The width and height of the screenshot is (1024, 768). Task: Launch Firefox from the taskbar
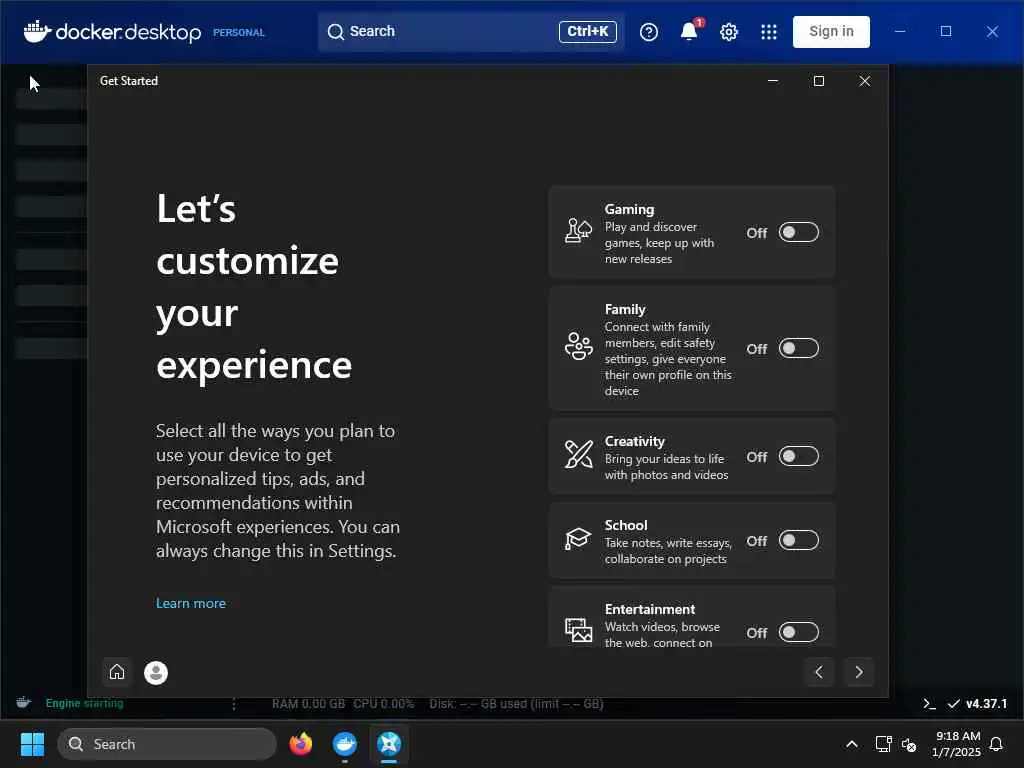tap(301, 744)
